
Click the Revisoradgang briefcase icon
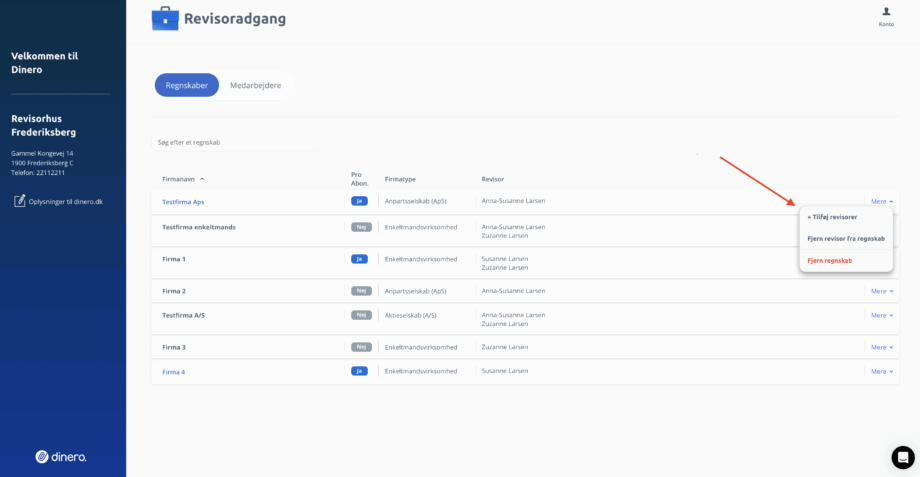[x=165, y=18]
